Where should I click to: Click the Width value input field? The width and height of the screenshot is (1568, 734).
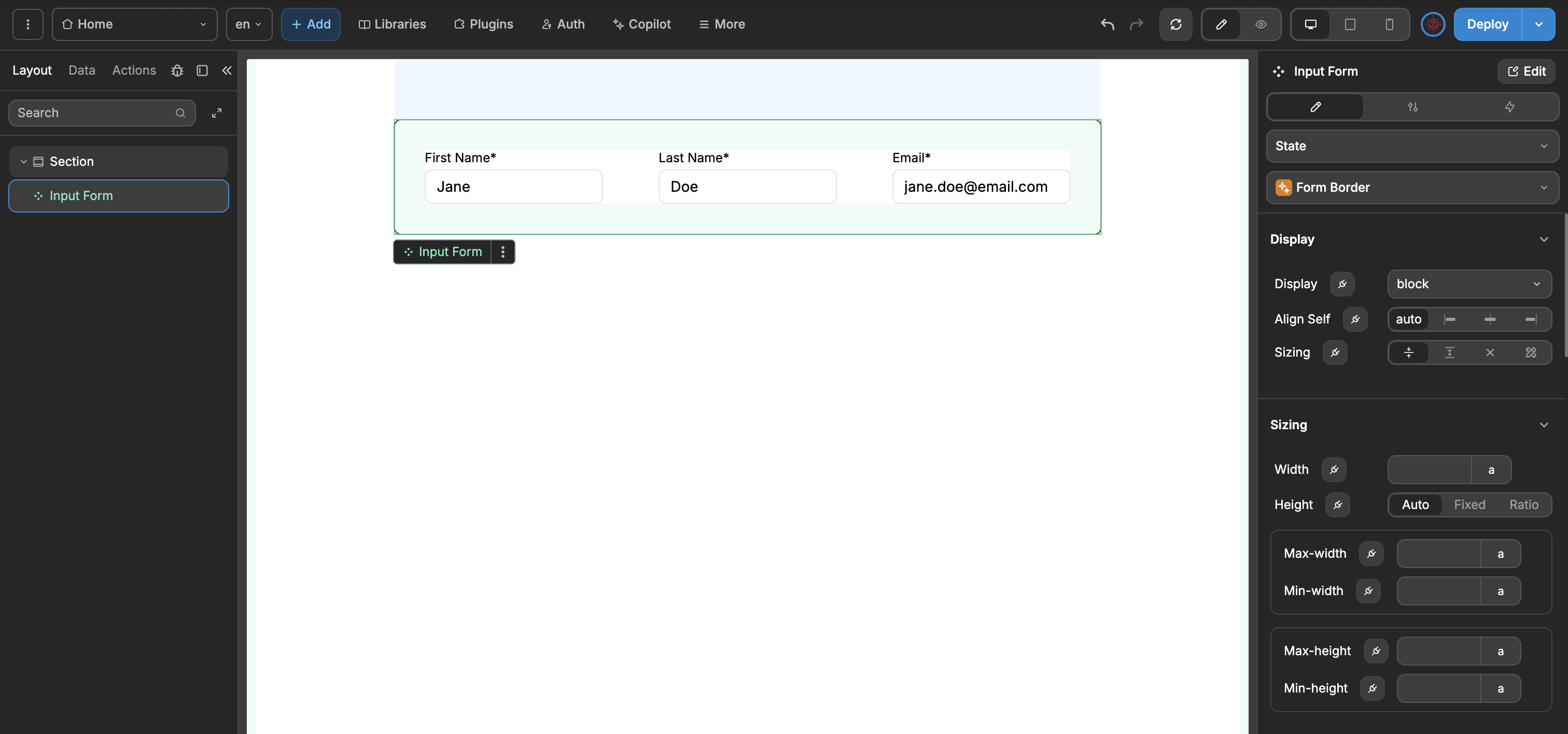click(x=1429, y=470)
